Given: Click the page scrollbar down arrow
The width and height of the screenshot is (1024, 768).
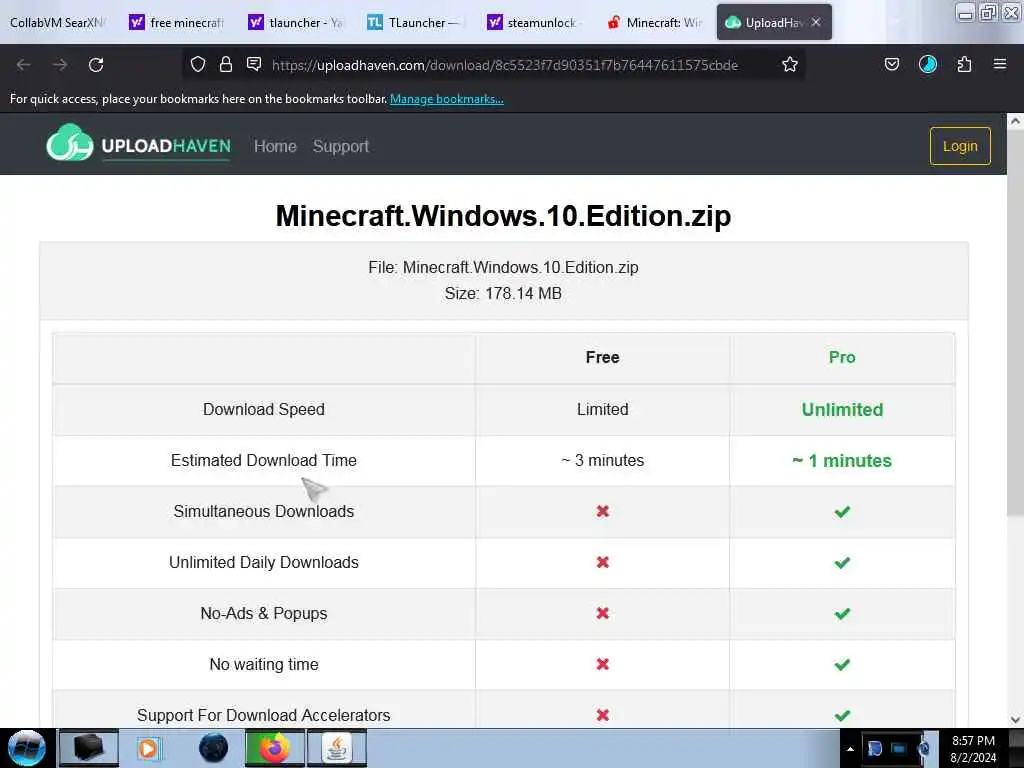Looking at the screenshot, I should pos(1015,720).
